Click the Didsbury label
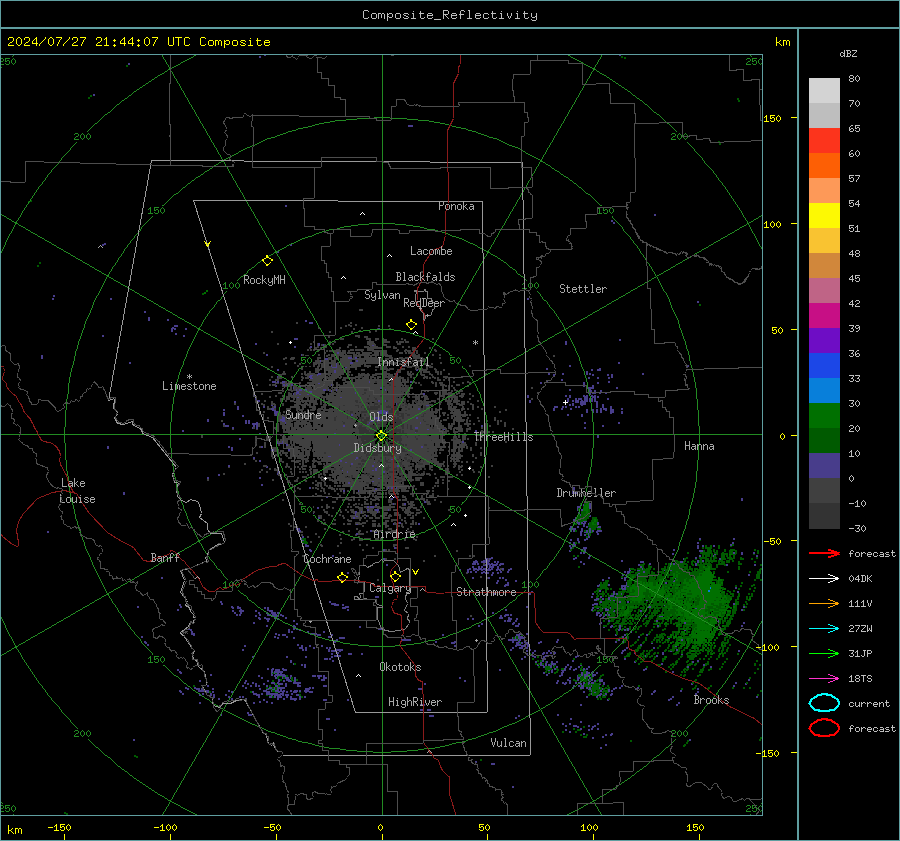Screen dimensions: 900x841 pyautogui.click(x=378, y=448)
